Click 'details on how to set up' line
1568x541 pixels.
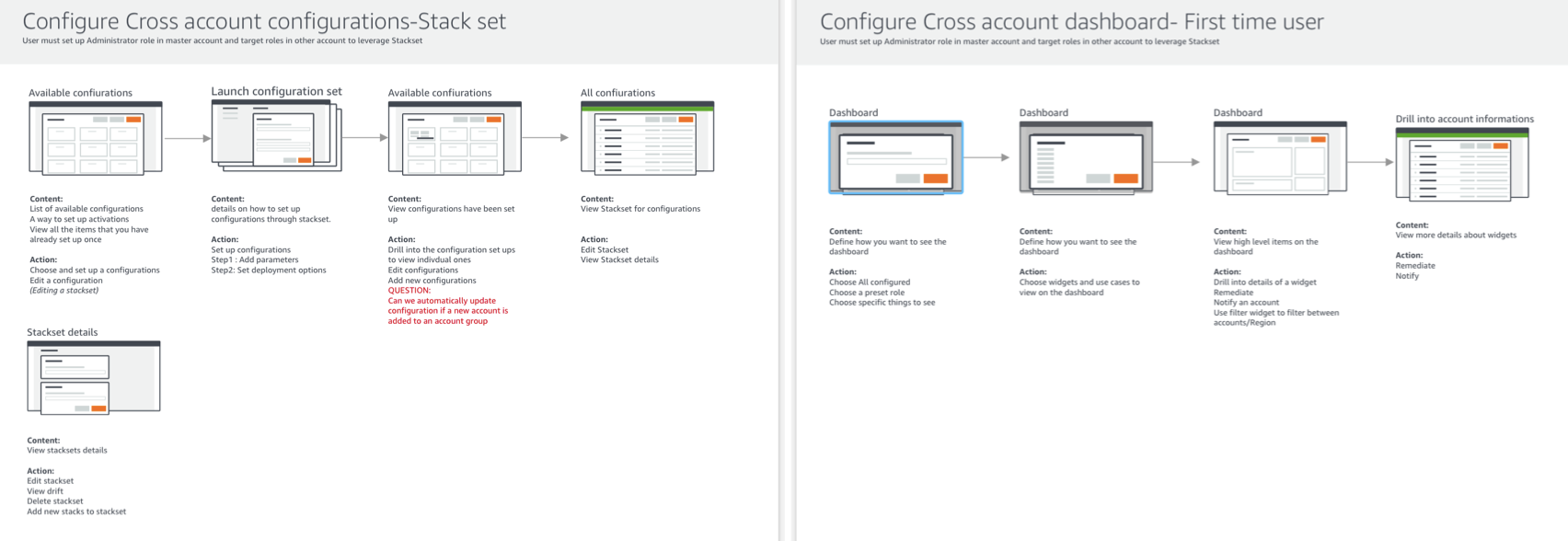[x=256, y=209]
